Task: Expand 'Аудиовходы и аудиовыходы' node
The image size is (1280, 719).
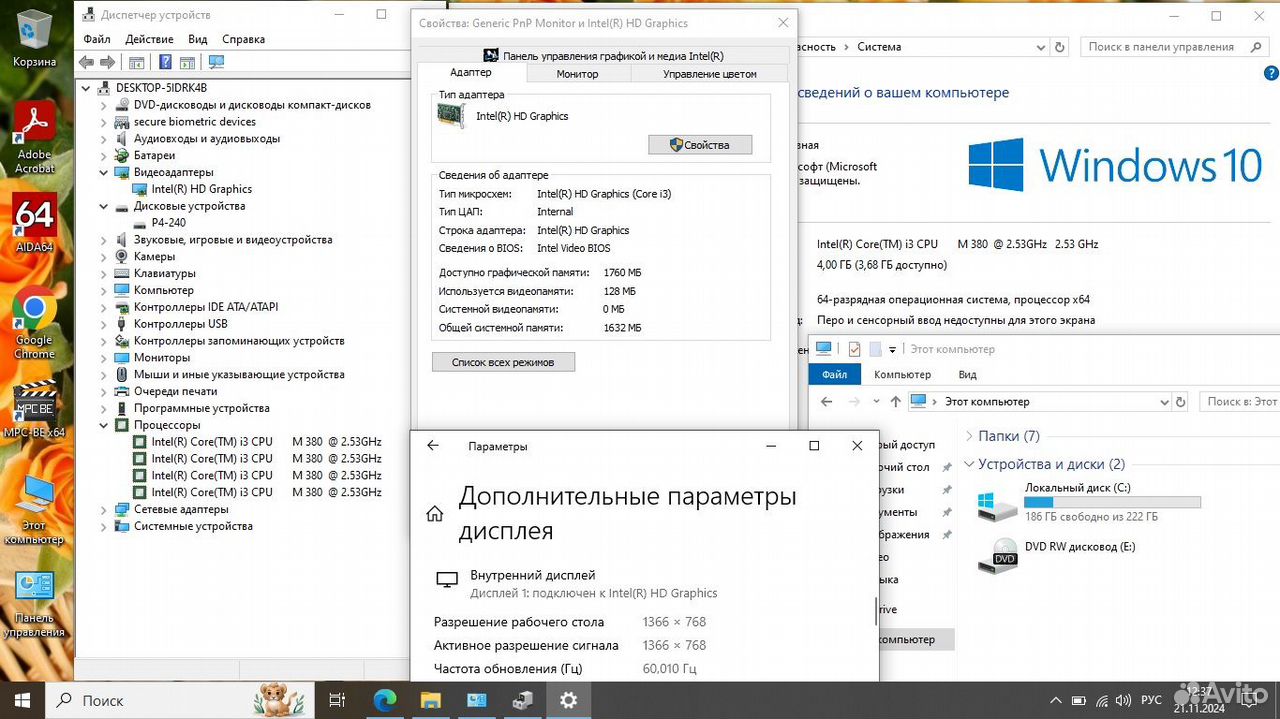Action: 104,139
